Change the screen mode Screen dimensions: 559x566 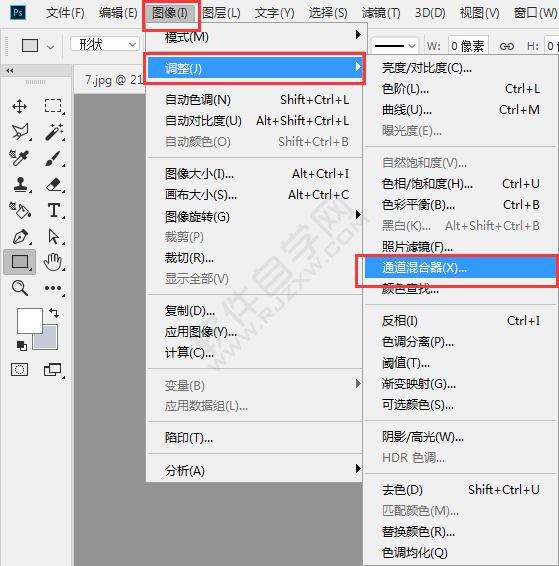point(53,370)
